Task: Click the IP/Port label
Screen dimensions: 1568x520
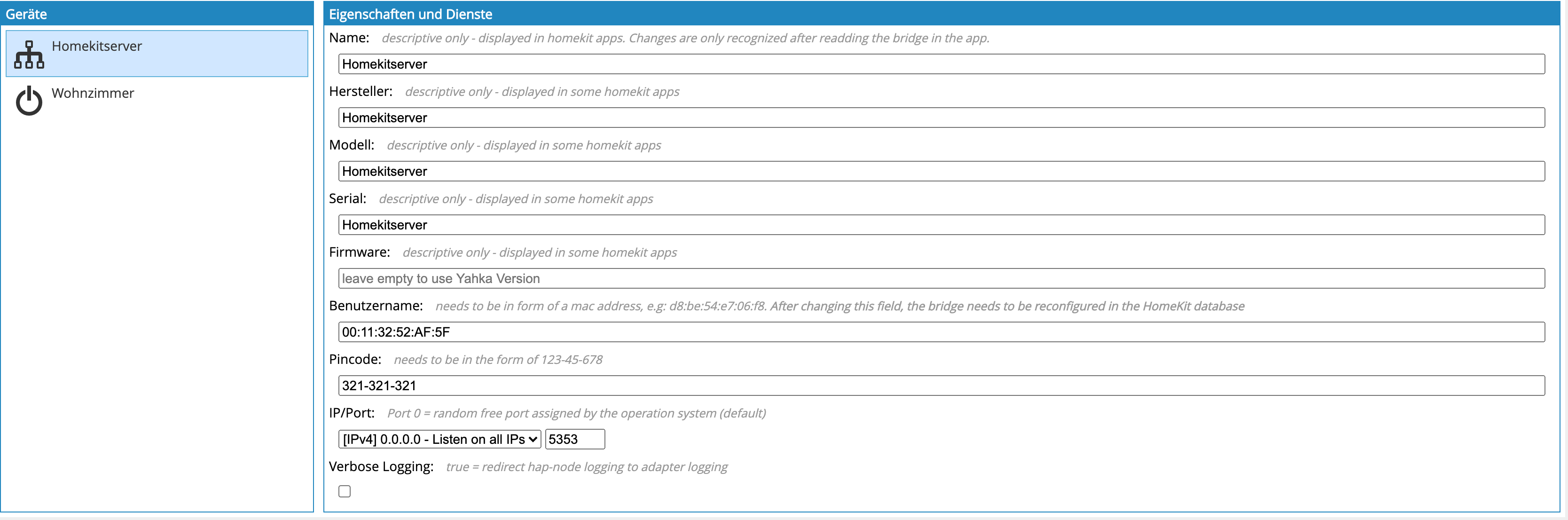Action: [352, 413]
